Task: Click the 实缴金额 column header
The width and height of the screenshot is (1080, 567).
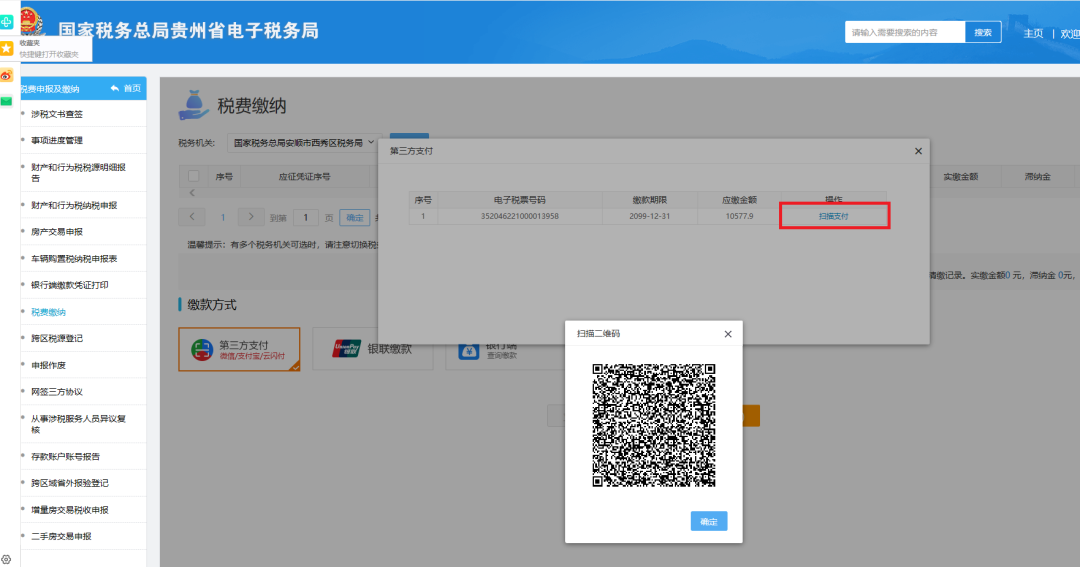Action: click(960, 177)
